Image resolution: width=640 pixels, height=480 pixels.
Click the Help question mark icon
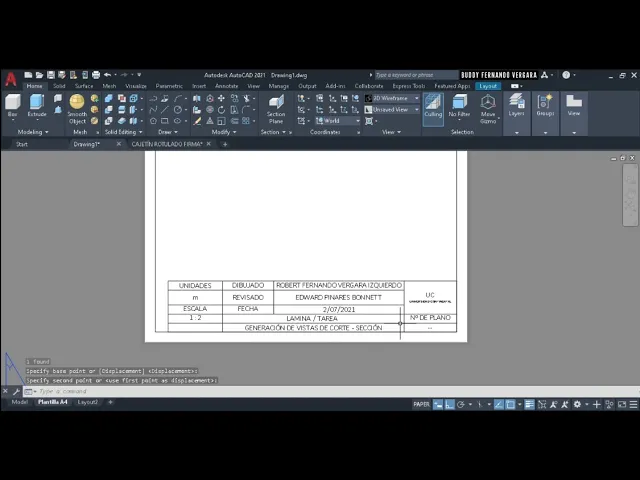[x=566, y=75]
